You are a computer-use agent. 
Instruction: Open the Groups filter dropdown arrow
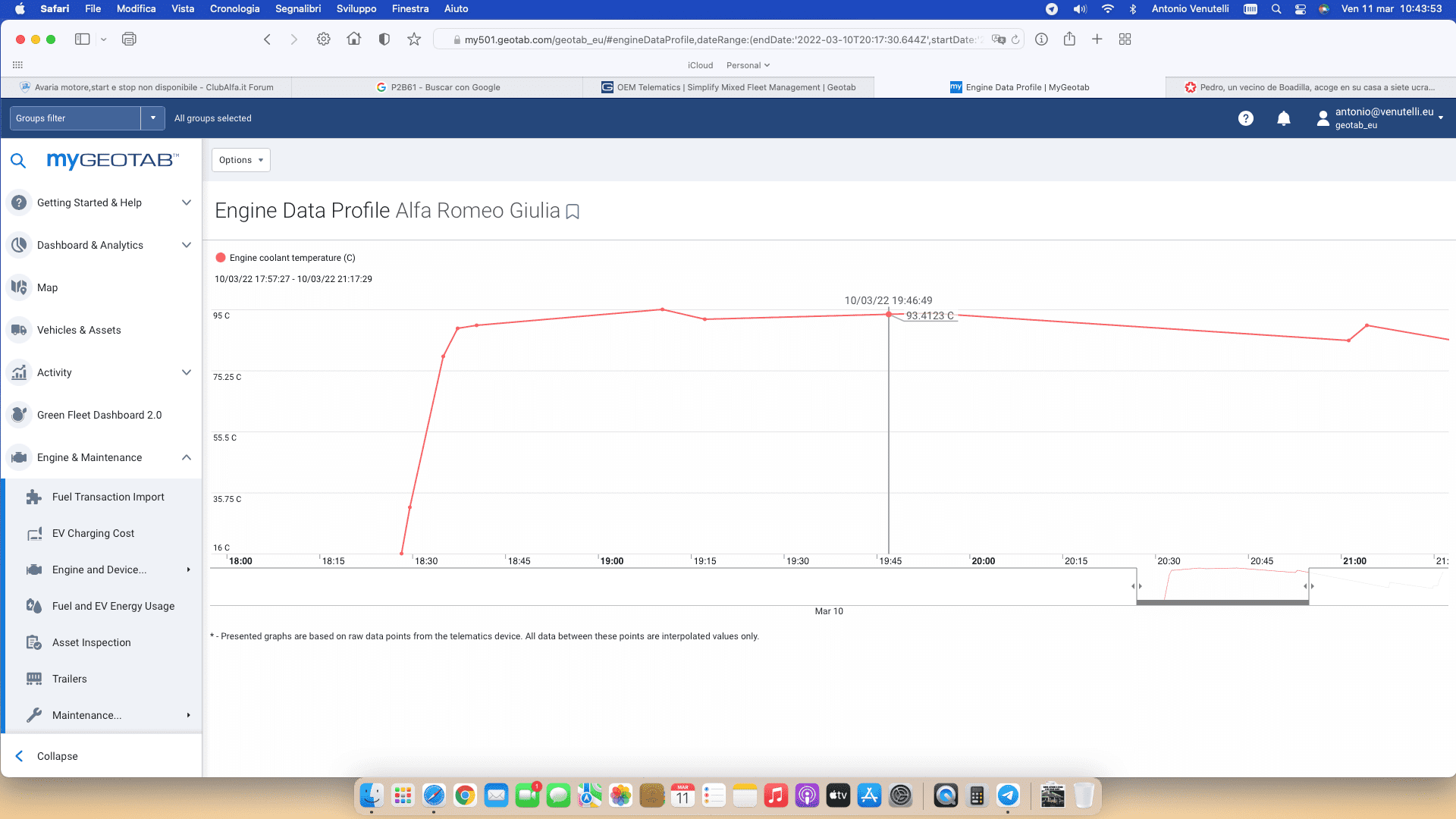(153, 118)
